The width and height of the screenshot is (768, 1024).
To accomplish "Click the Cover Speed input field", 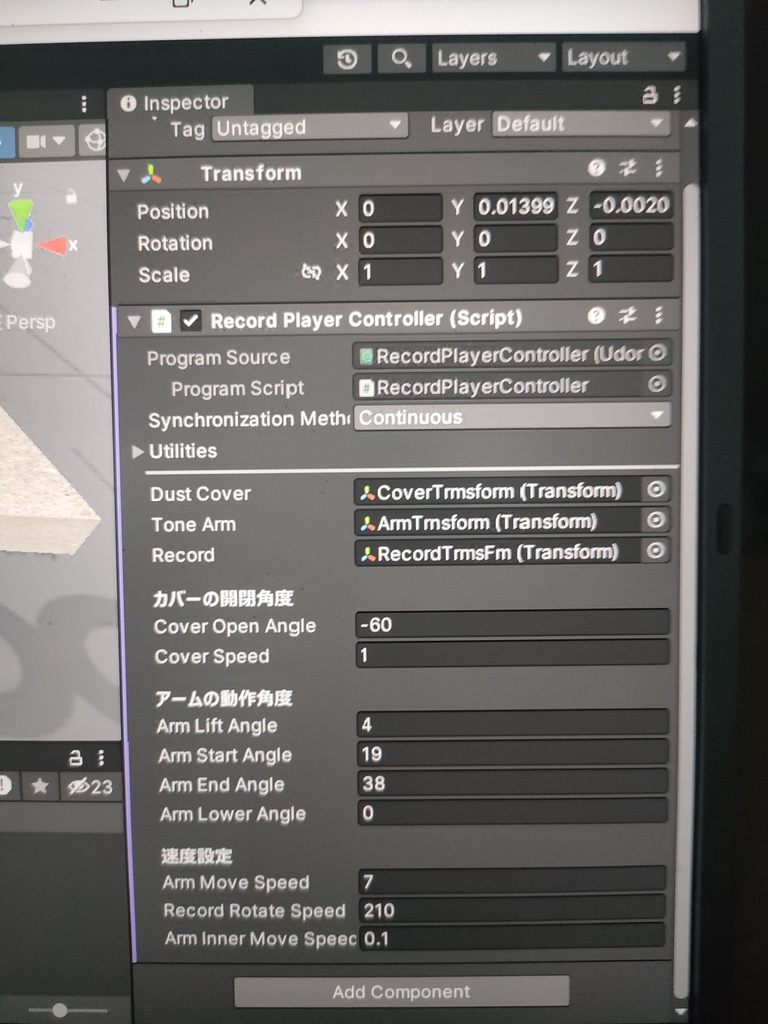I will click(x=513, y=654).
